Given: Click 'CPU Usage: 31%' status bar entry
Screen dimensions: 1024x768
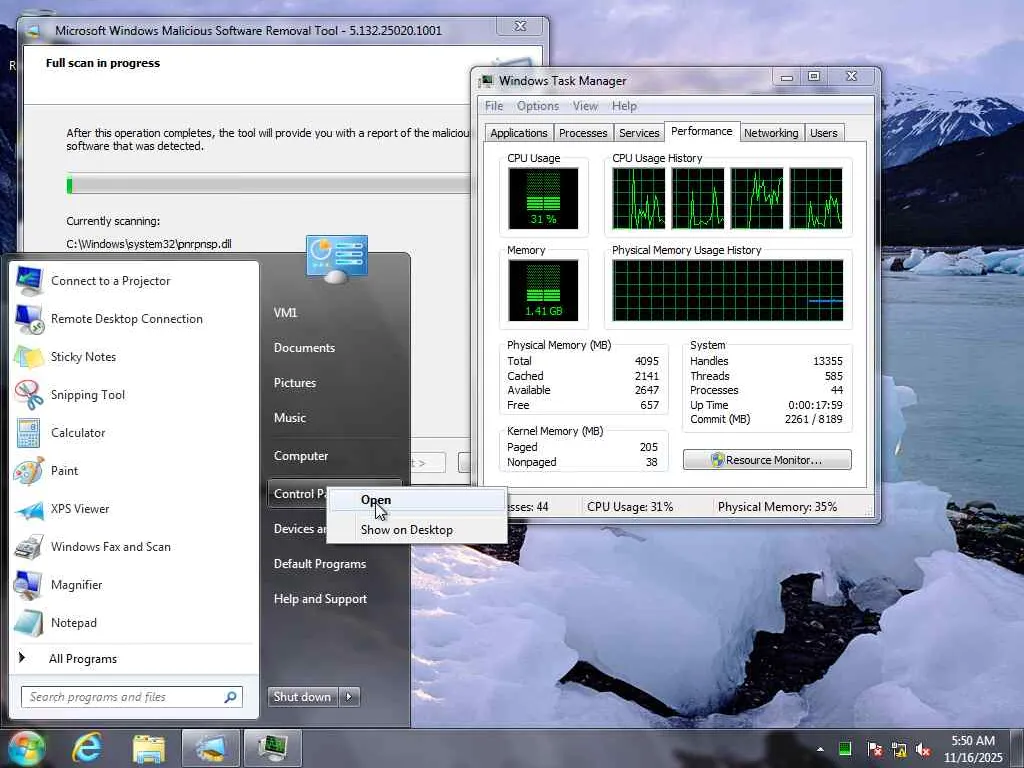Looking at the screenshot, I should coord(630,507).
